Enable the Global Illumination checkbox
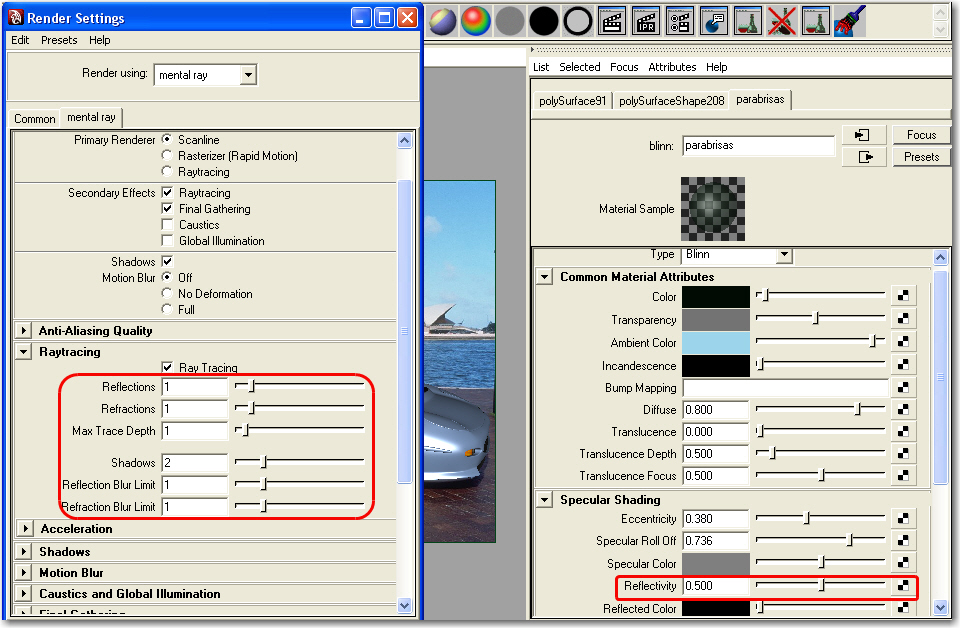The width and height of the screenshot is (960, 628). [x=167, y=240]
